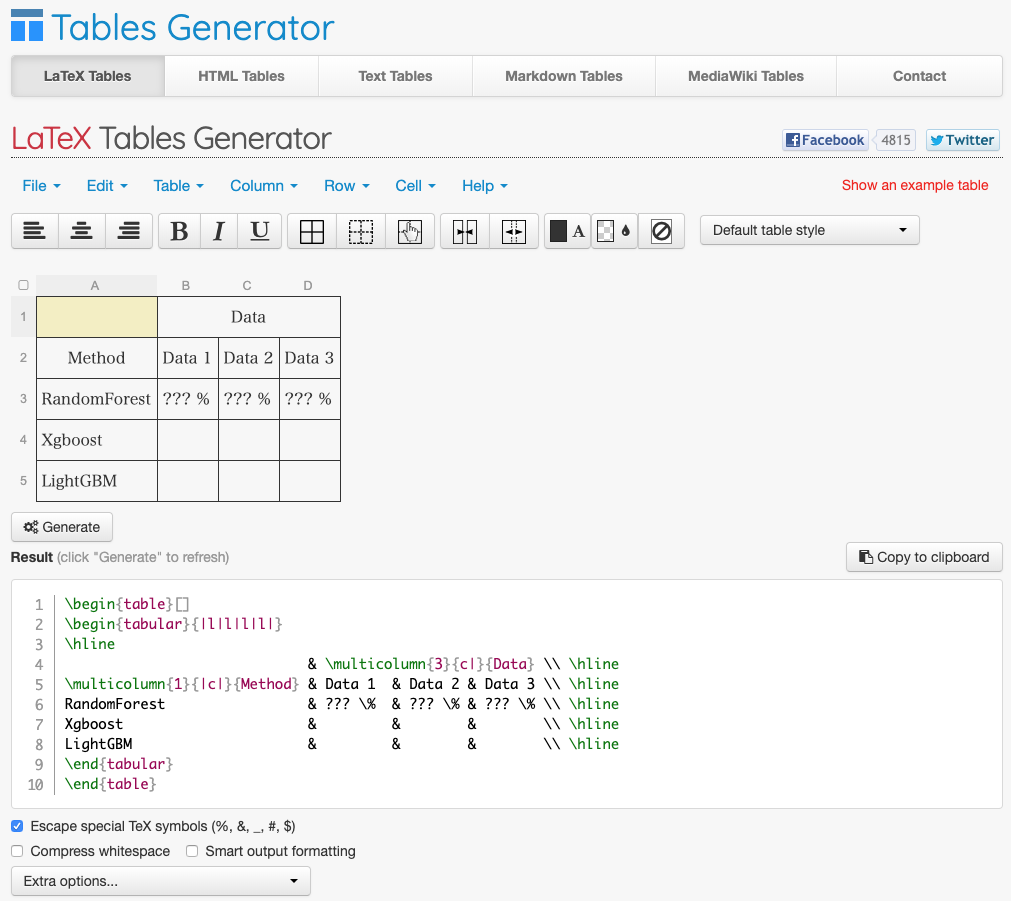Open the Column menu dropdown
1011x901 pixels.
click(264, 186)
